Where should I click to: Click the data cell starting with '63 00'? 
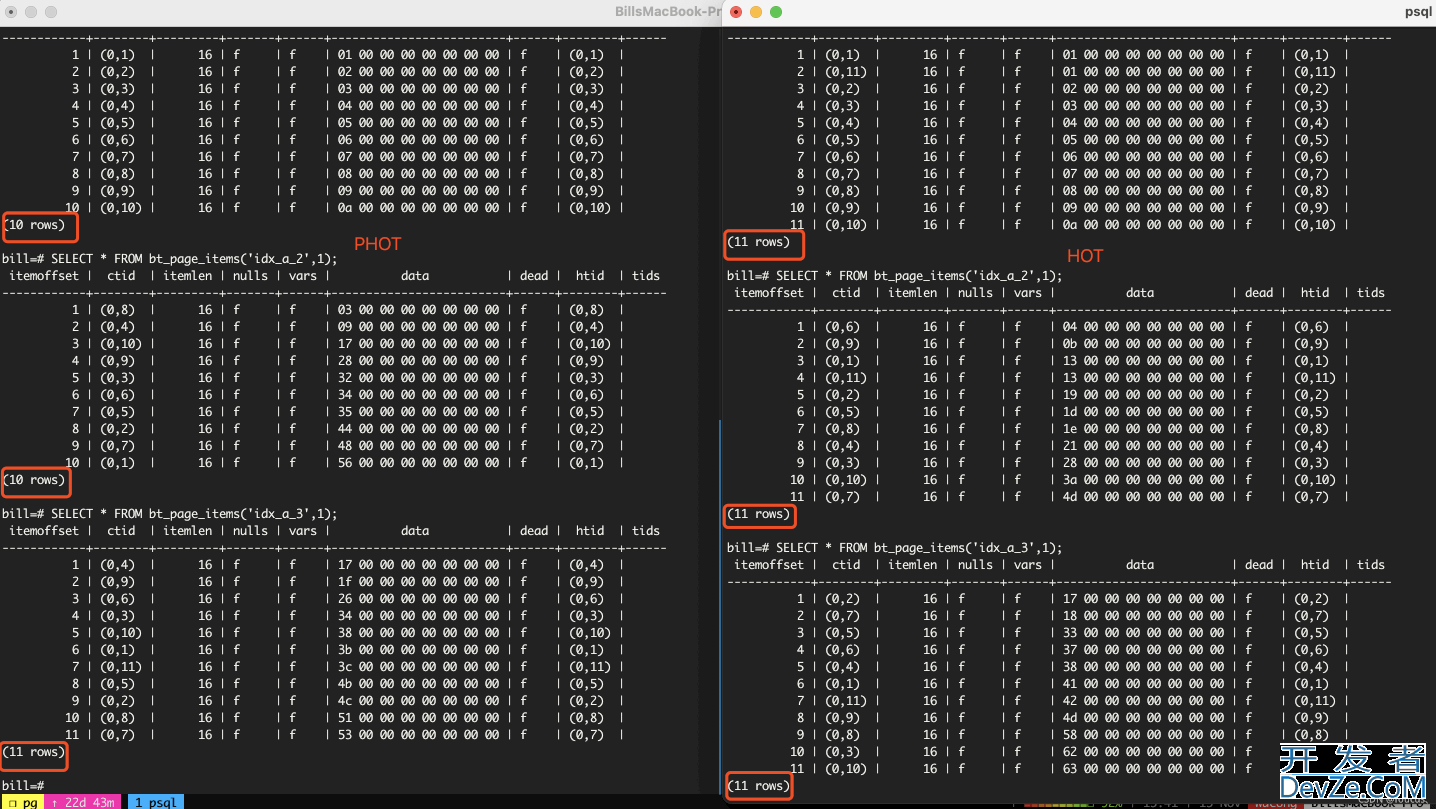1143,769
